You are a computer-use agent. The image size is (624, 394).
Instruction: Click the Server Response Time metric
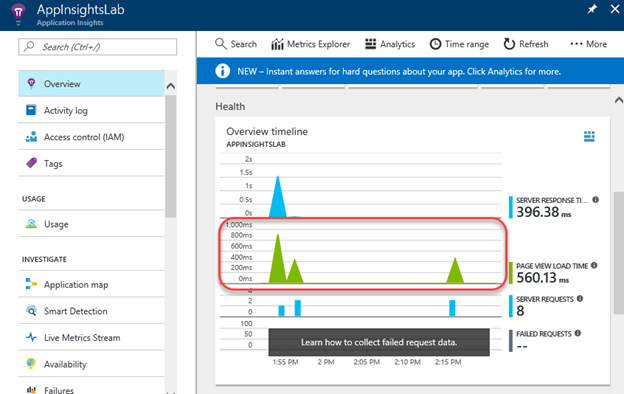[x=553, y=208]
